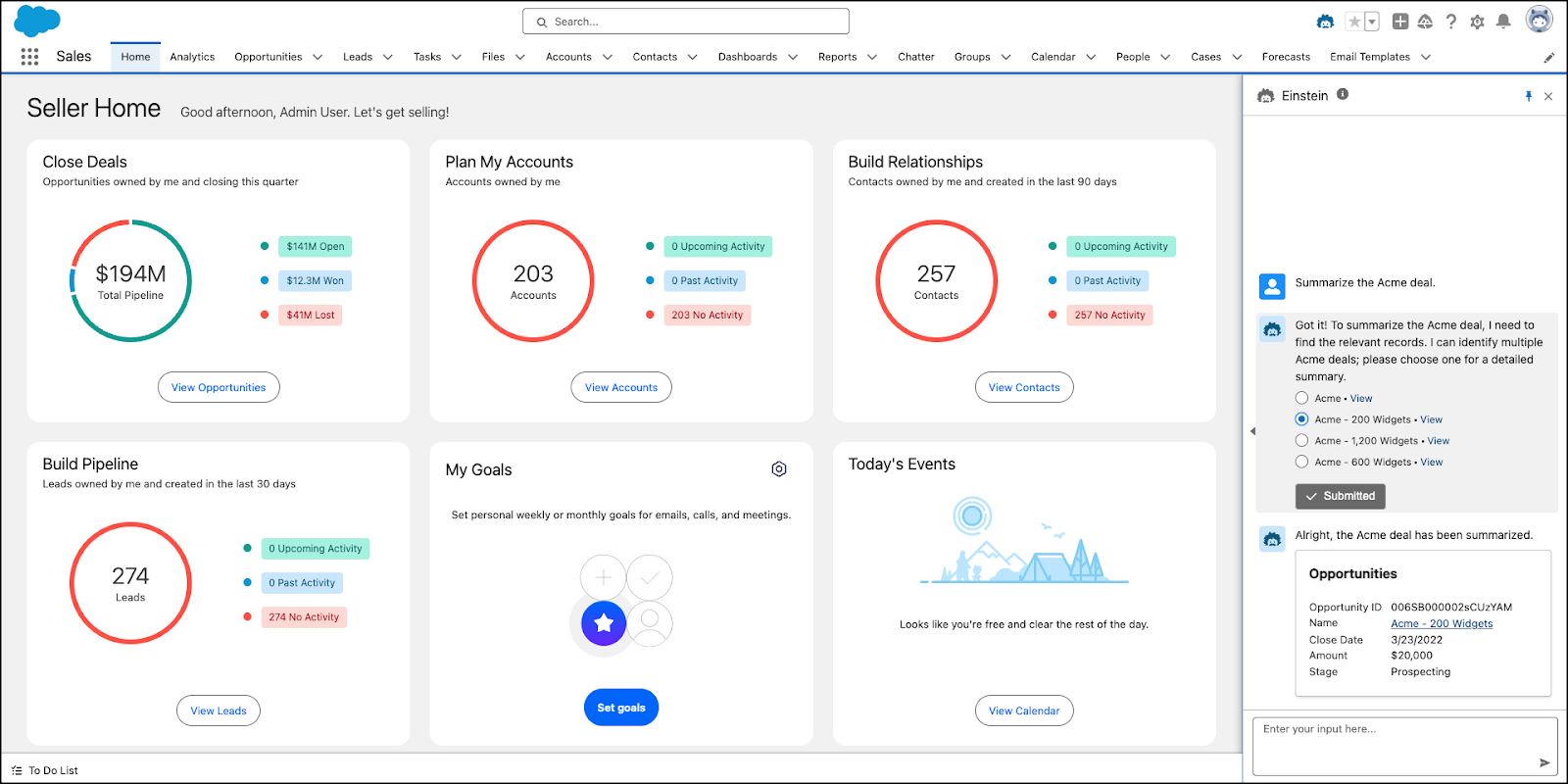This screenshot has height=784, width=1568.
Task: Open My Goals settings icon
Action: coord(779,469)
